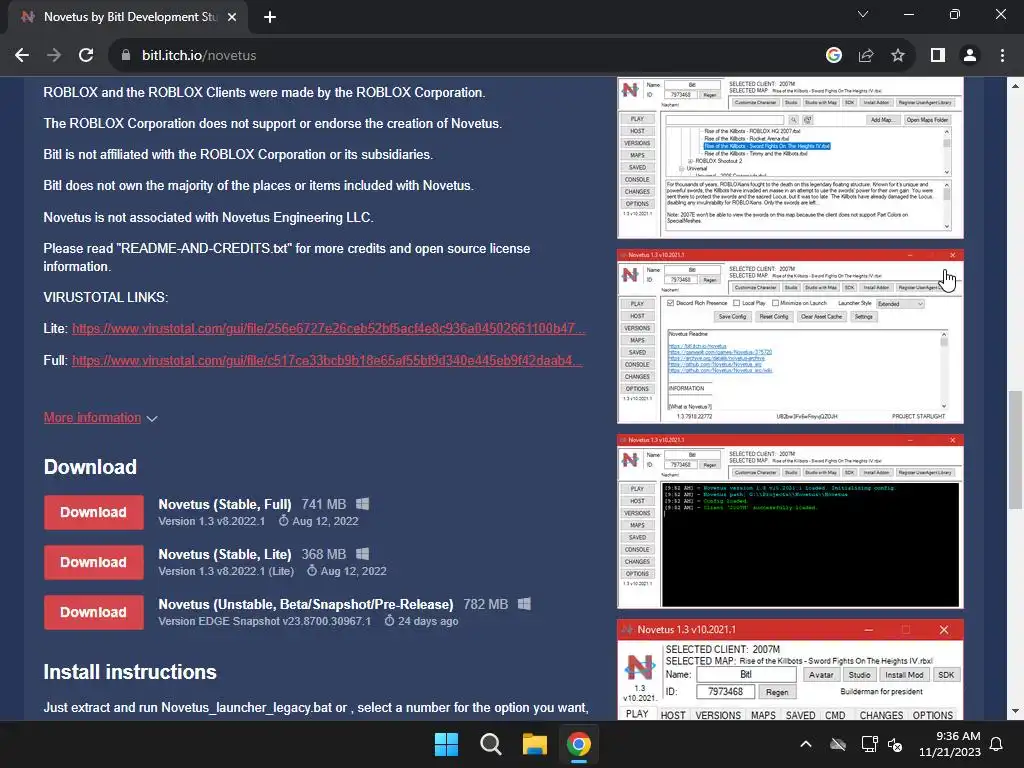Click the forward navigation arrow
This screenshot has height=768, width=1024.
(54, 56)
